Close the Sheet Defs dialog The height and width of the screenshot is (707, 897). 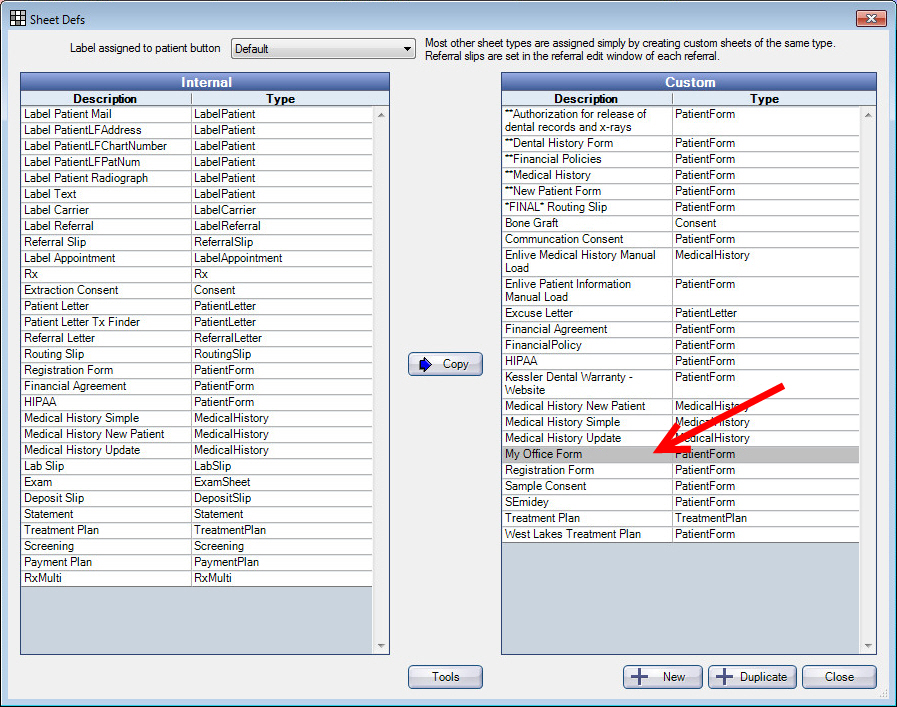tap(839, 677)
